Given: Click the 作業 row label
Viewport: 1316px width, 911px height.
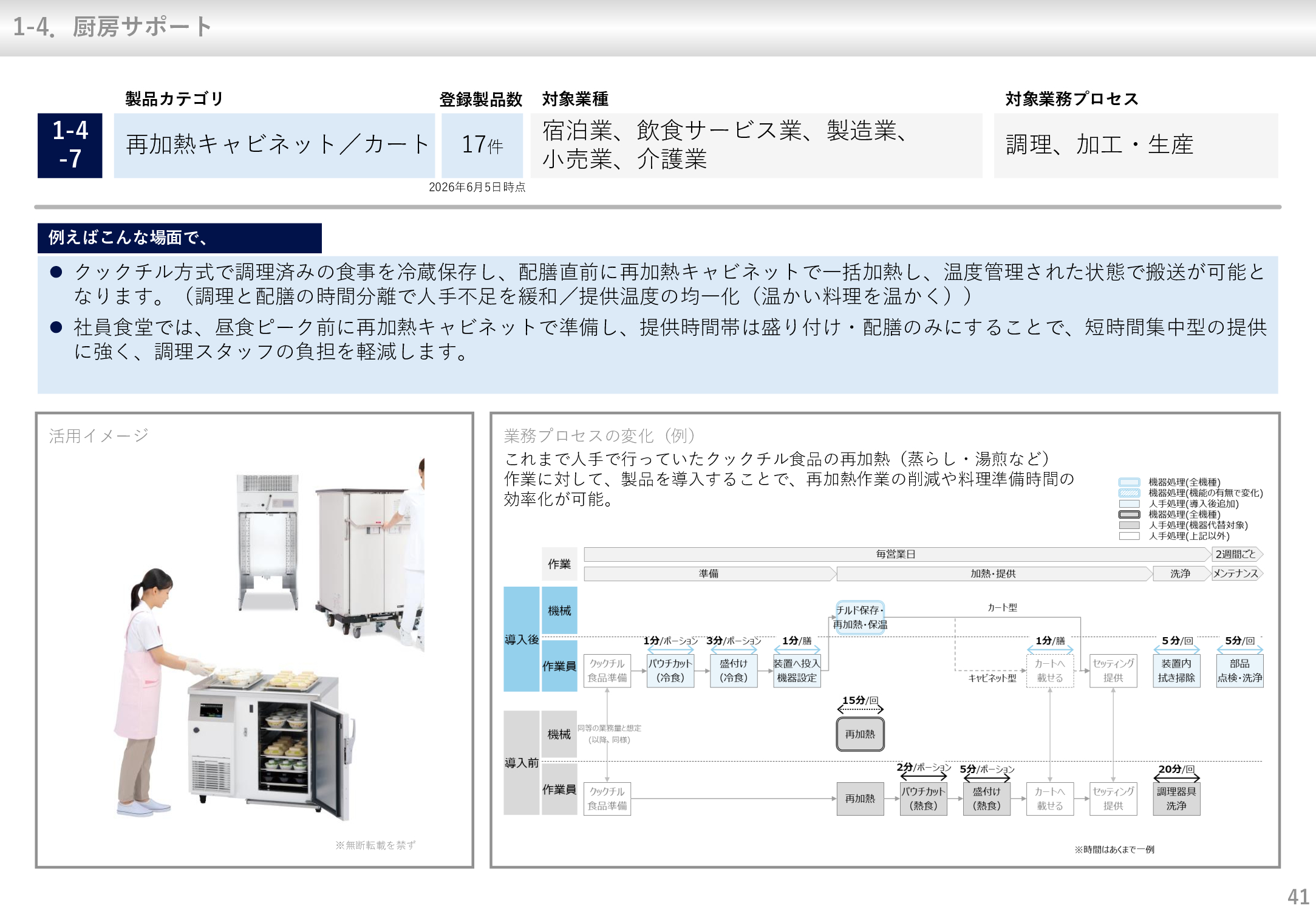Looking at the screenshot, I should click(x=559, y=564).
